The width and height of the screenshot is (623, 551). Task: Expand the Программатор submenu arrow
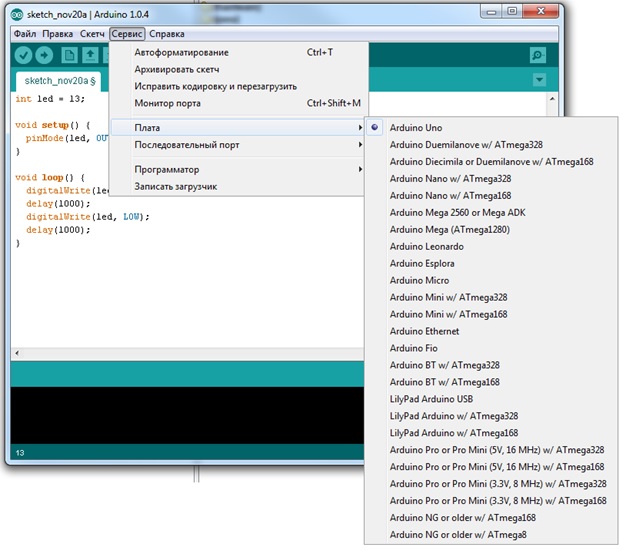tap(360, 169)
